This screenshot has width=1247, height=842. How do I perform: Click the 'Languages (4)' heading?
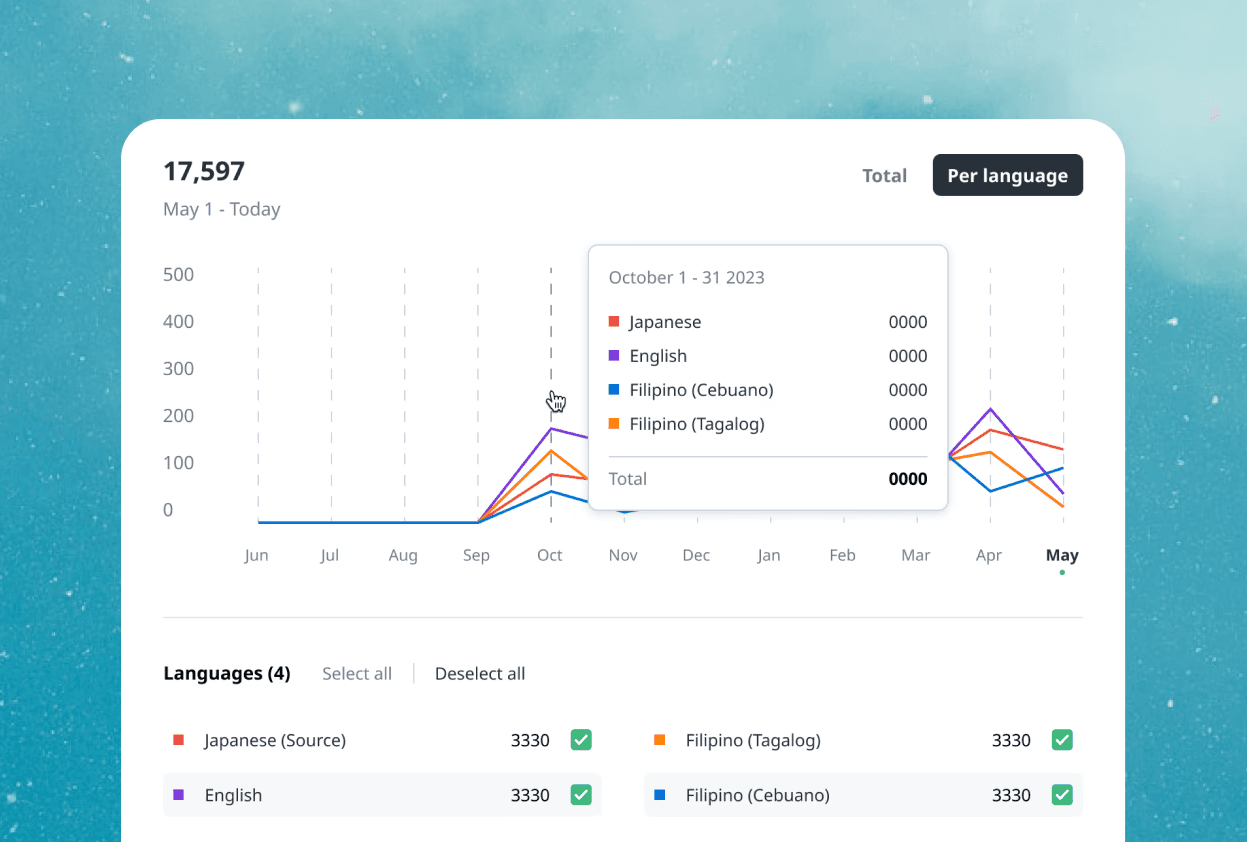(227, 674)
